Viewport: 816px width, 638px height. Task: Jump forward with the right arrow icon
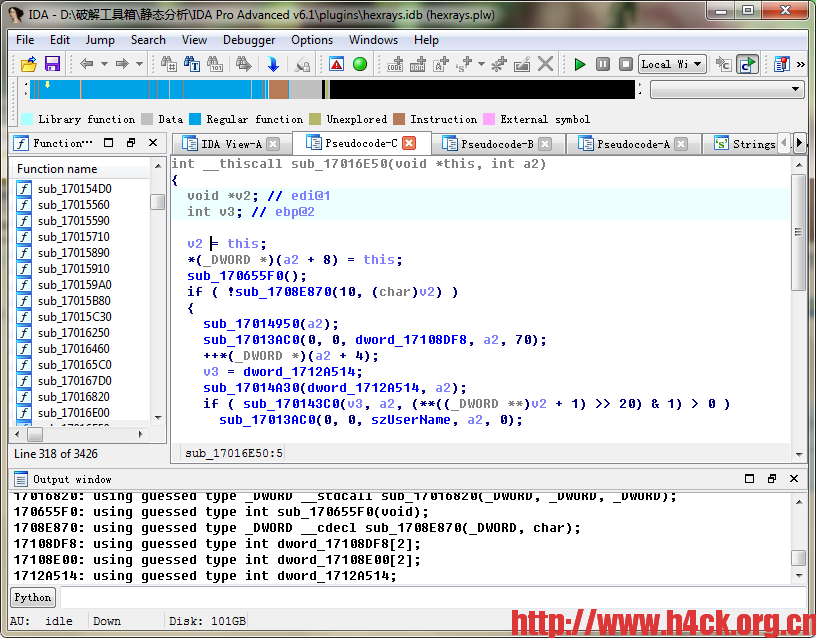click(122, 64)
